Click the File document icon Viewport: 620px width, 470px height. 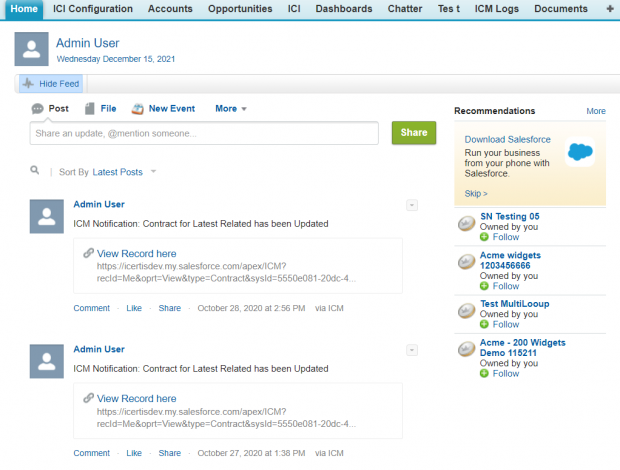coord(90,108)
